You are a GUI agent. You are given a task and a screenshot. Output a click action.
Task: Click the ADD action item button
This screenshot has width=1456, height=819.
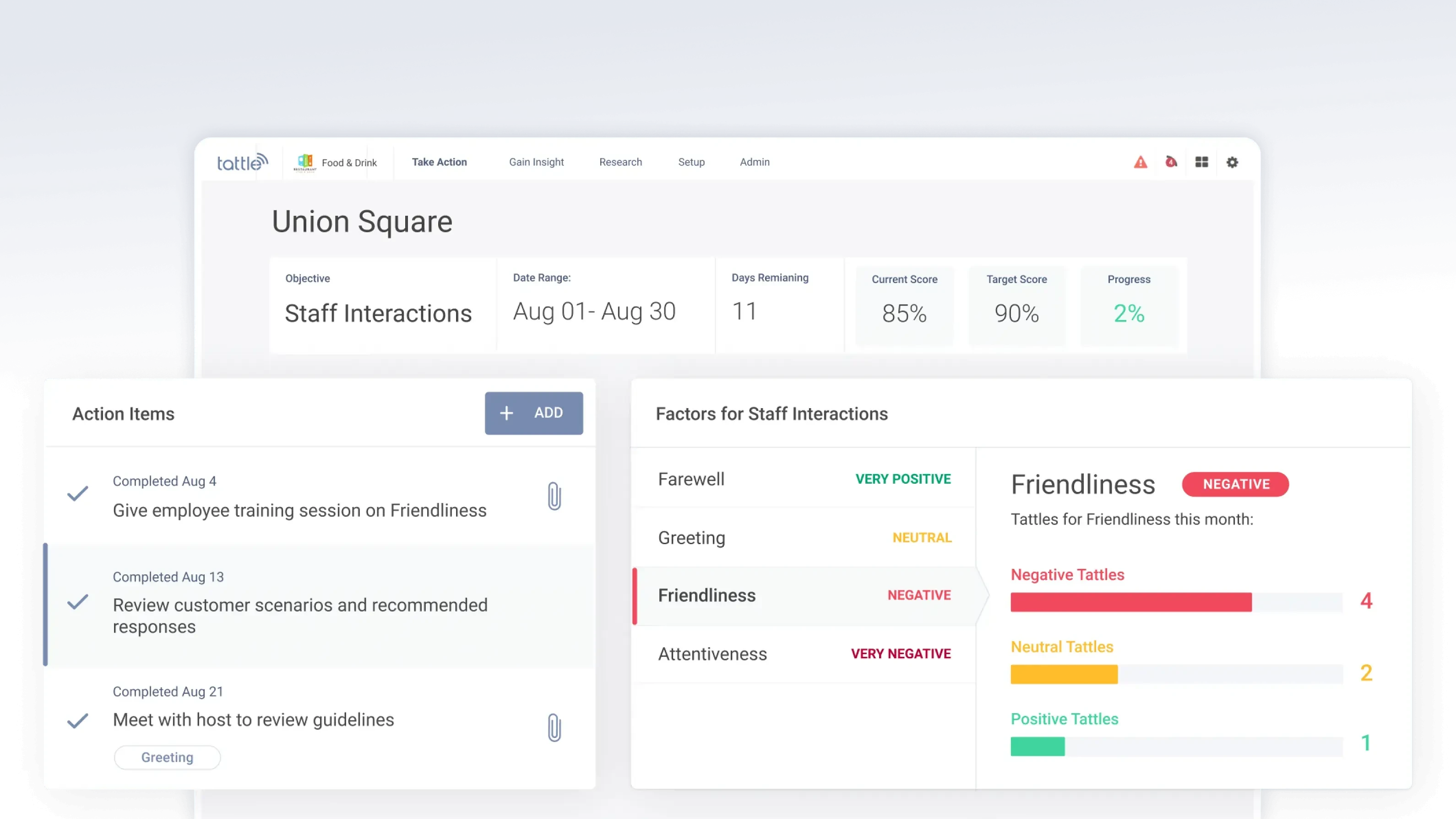coord(533,413)
